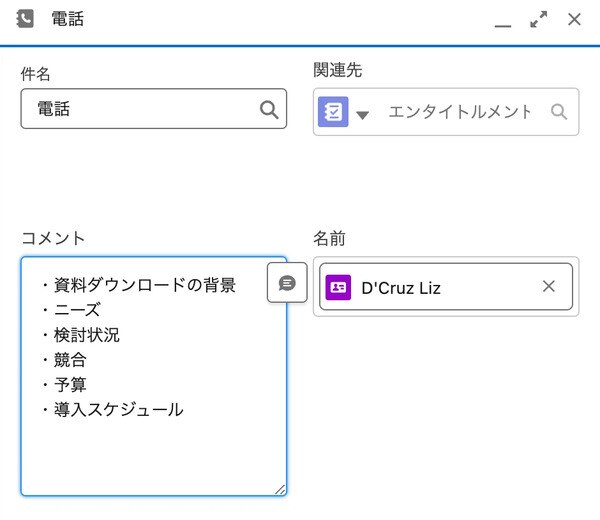Click the search icon in 件名 field
The height and width of the screenshot is (520, 600).
(x=269, y=110)
